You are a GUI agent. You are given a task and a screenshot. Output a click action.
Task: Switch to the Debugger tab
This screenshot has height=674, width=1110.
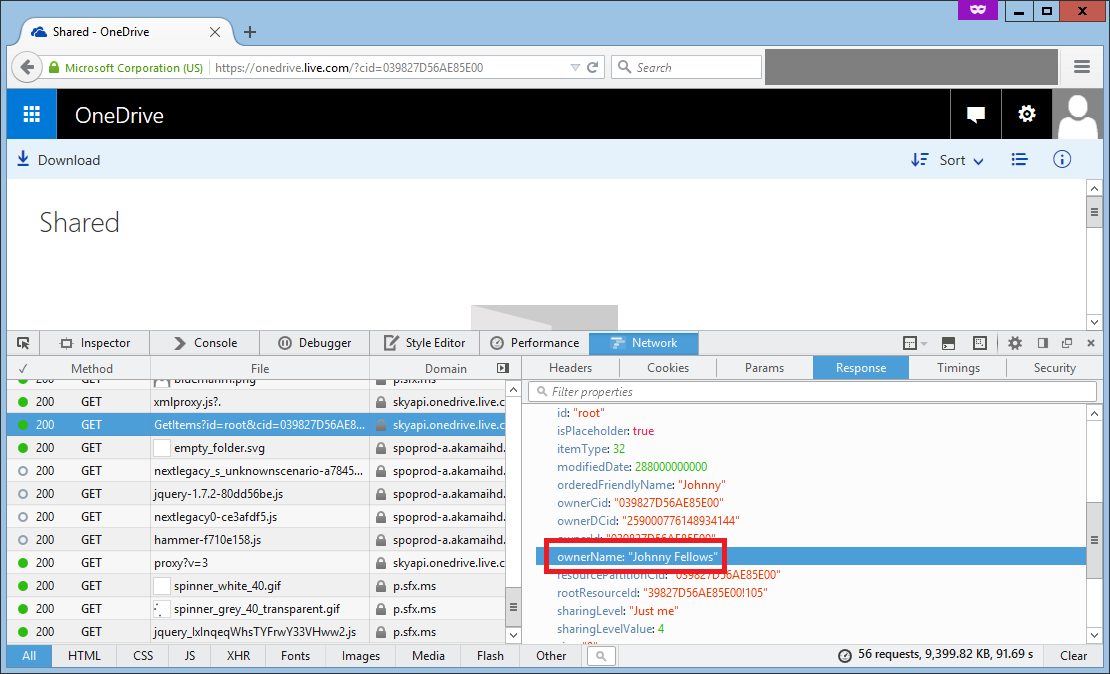pos(315,343)
